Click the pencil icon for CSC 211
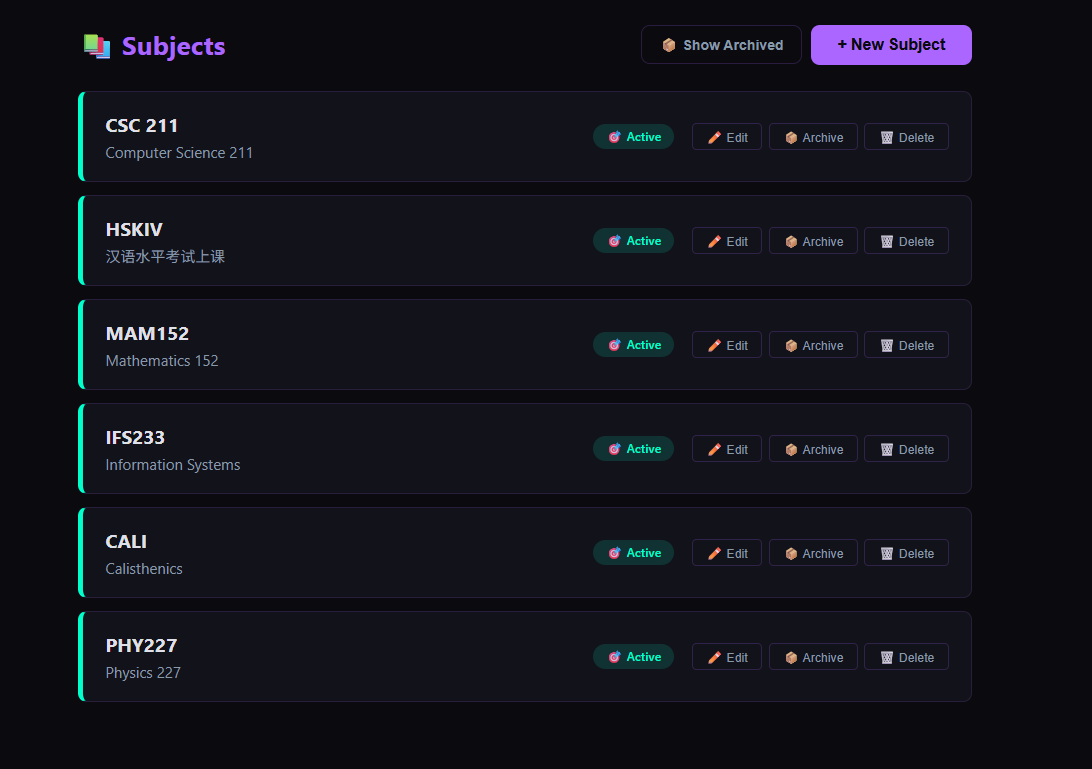The width and height of the screenshot is (1092, 769). (x=714, y=138)
